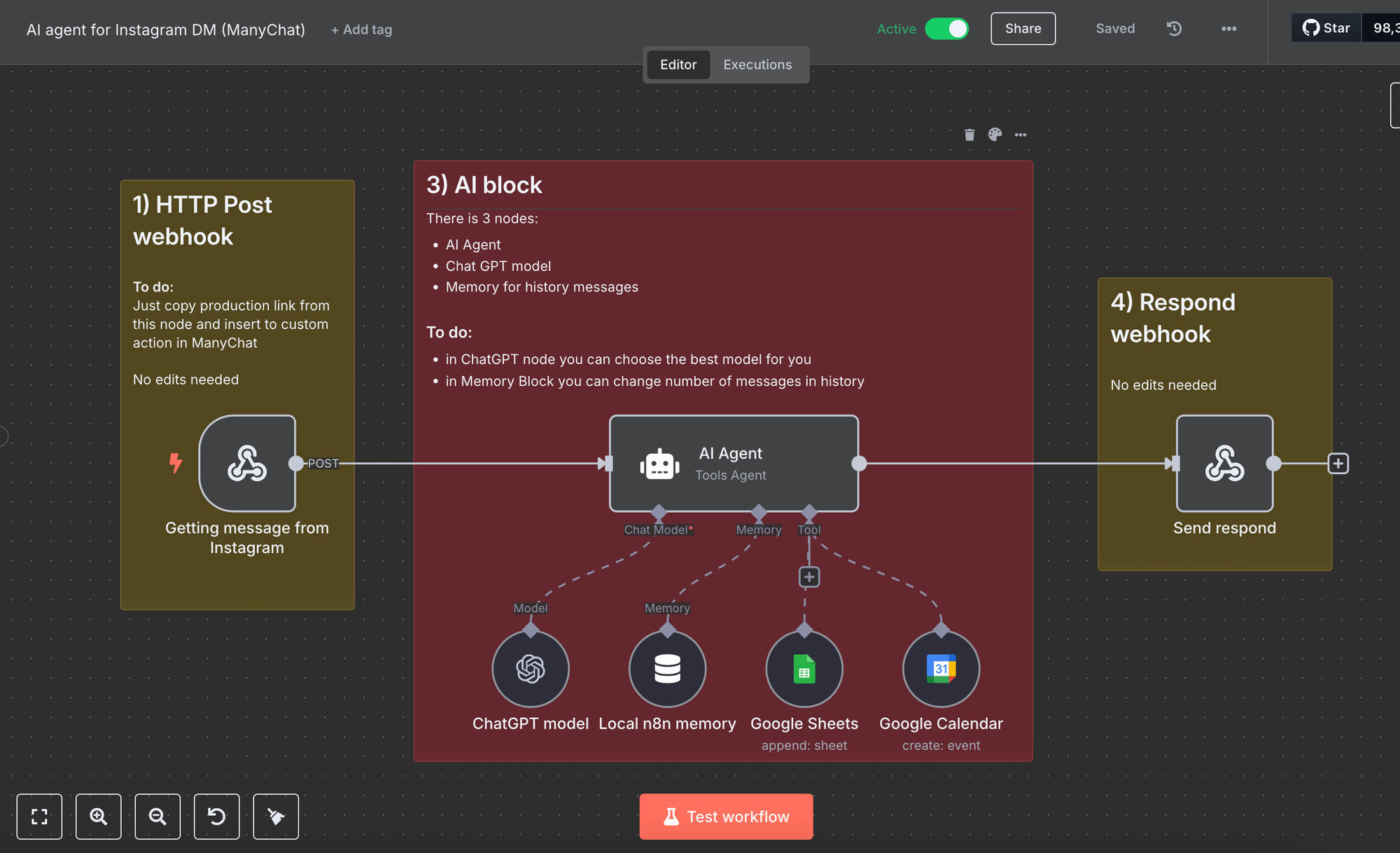Add node after Send respond plus
The width and height of the screenshot is (1400, 853).
pos(1338,463)
